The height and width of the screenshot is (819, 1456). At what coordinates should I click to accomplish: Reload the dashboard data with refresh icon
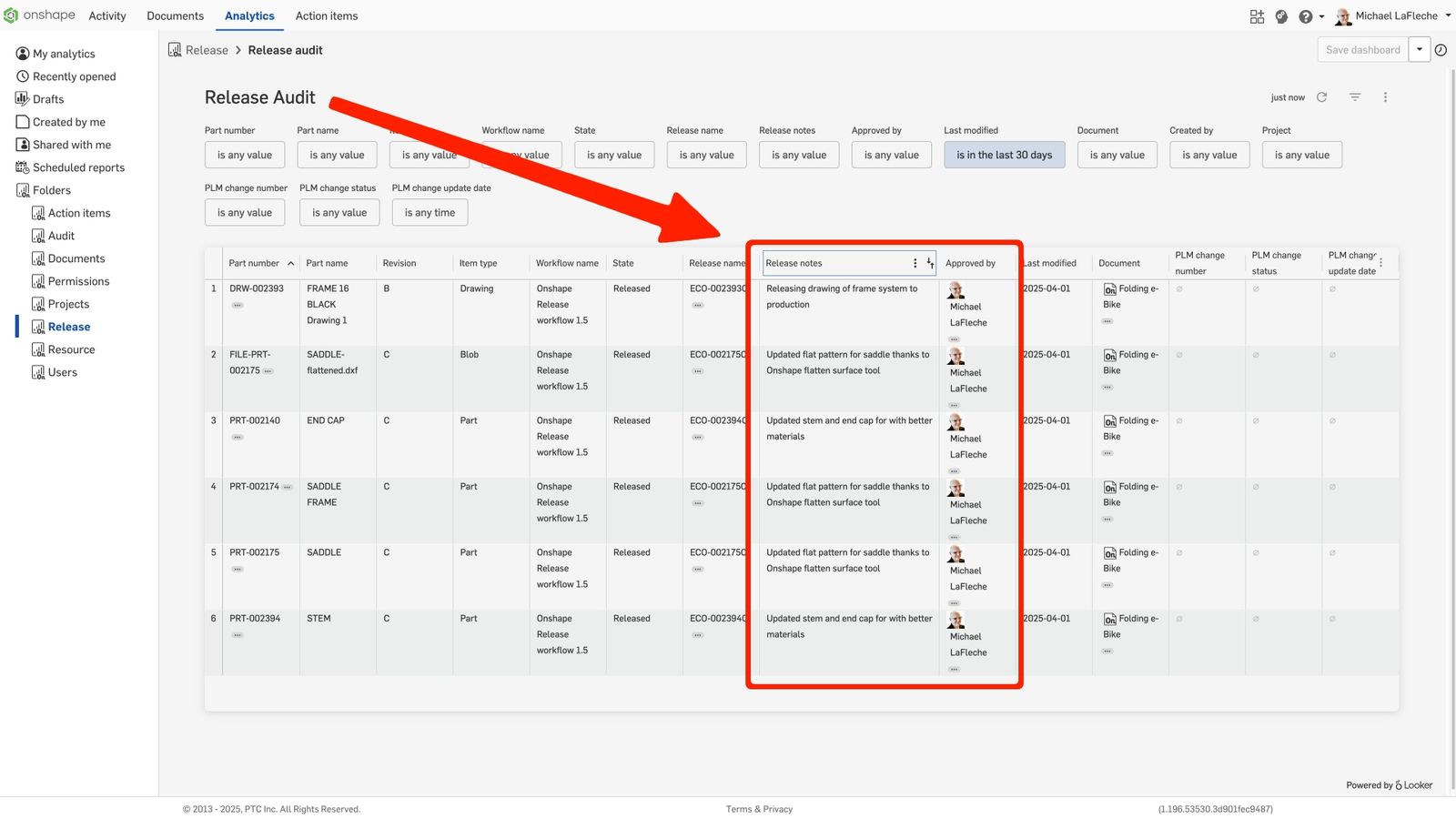[x=1322, y=97]
